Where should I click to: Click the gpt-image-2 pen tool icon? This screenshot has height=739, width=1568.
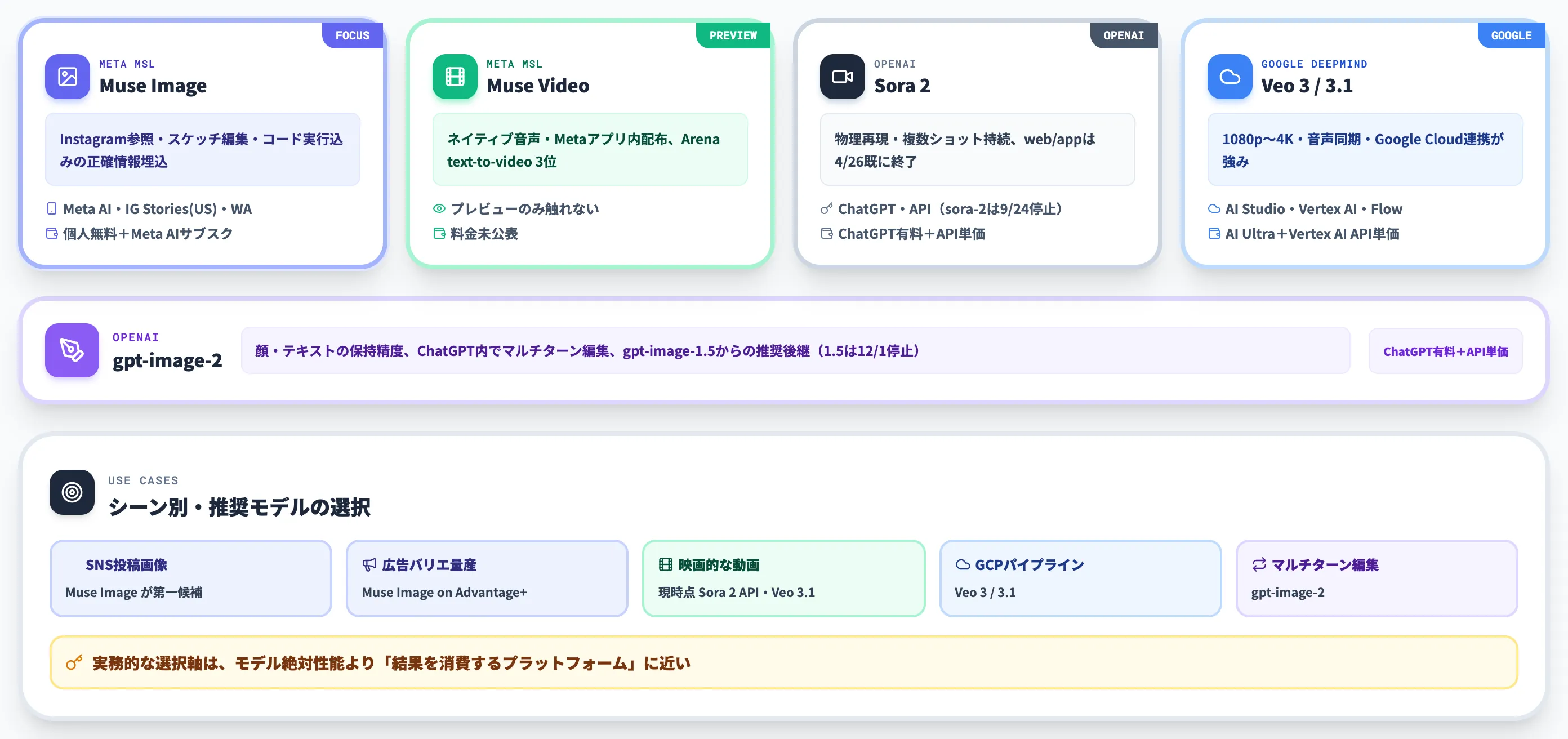[x=72, y=350]
